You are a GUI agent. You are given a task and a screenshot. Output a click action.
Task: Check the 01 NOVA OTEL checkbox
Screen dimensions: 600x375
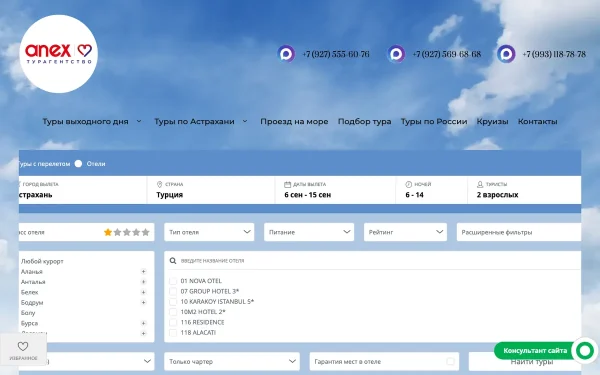[173, 281]
